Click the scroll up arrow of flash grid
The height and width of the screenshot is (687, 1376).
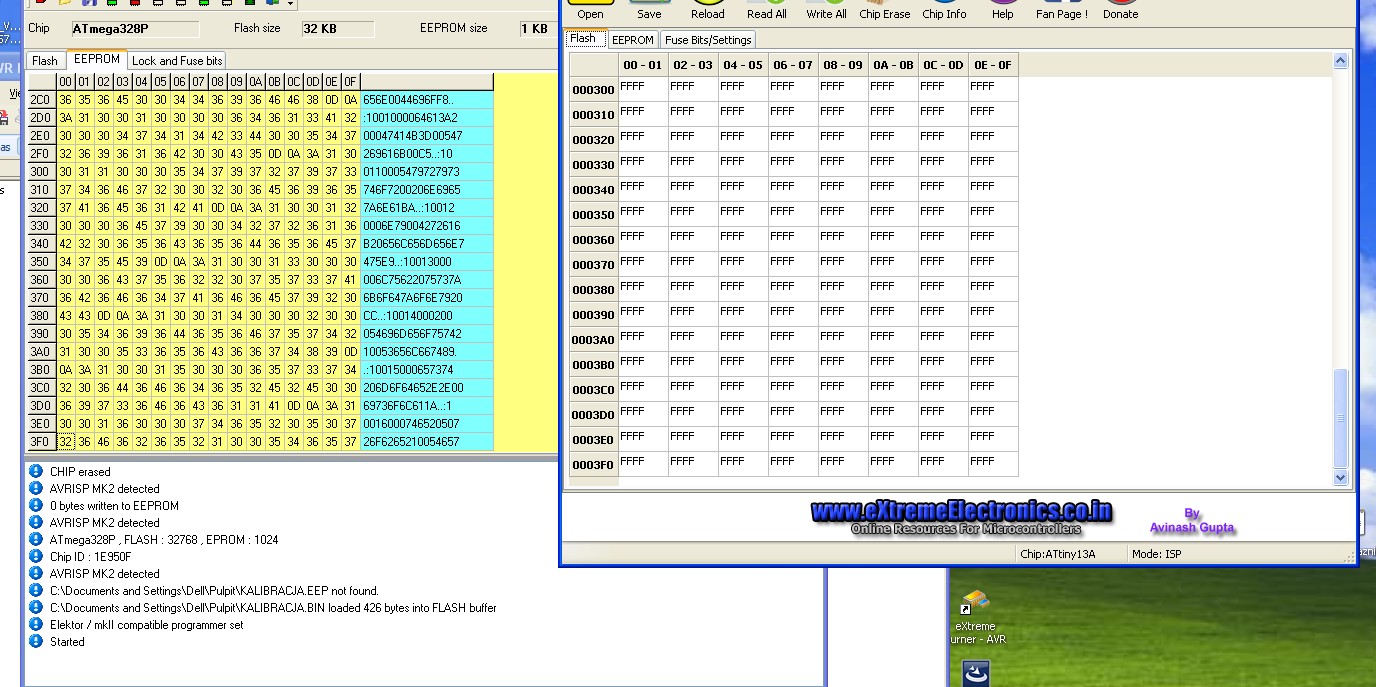(x=1341, y=62)
